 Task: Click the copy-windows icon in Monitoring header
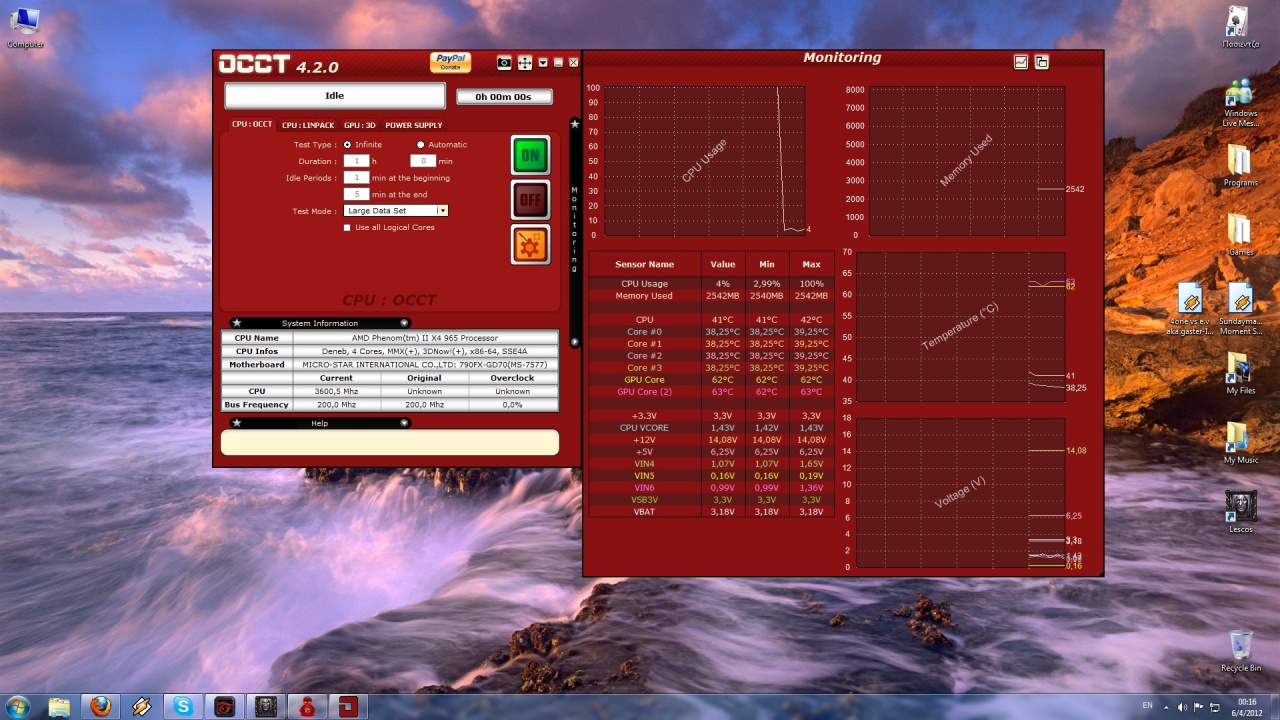(1041, 62)
